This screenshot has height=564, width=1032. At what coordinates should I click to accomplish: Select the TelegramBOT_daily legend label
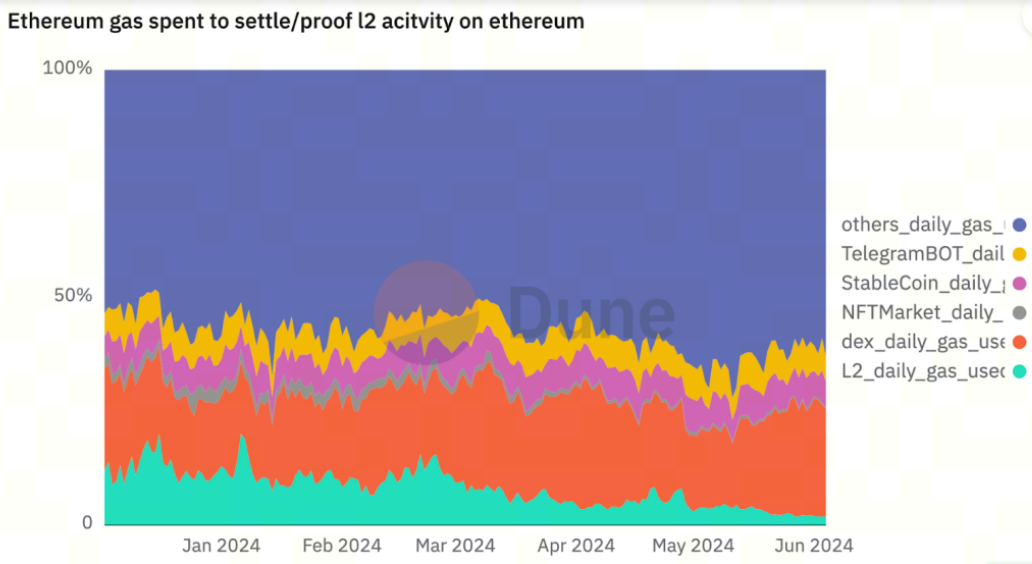point(923,254)
